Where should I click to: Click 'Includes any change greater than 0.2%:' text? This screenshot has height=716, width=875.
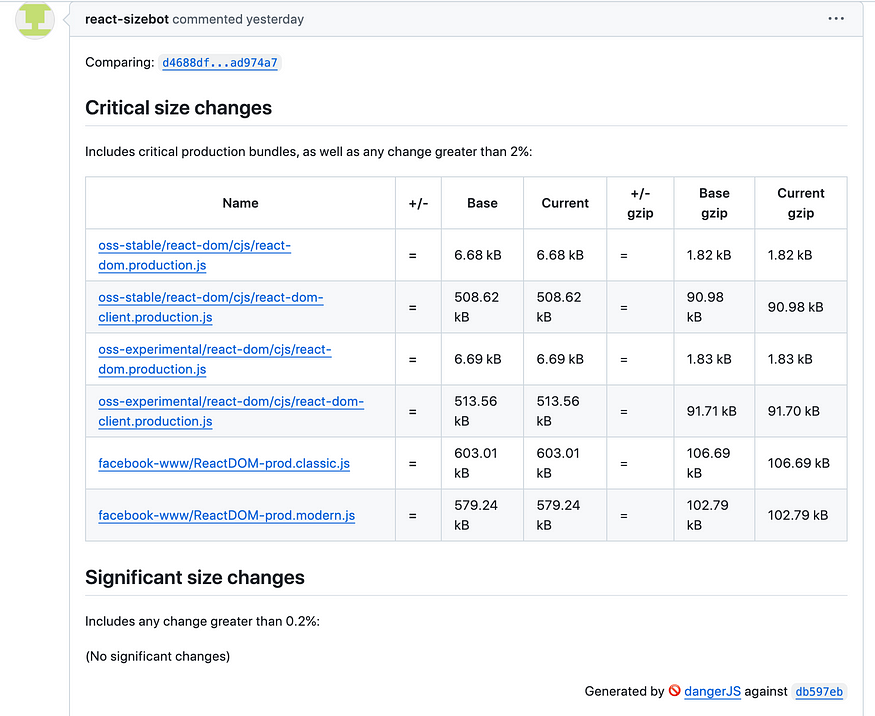pos(203,621)
